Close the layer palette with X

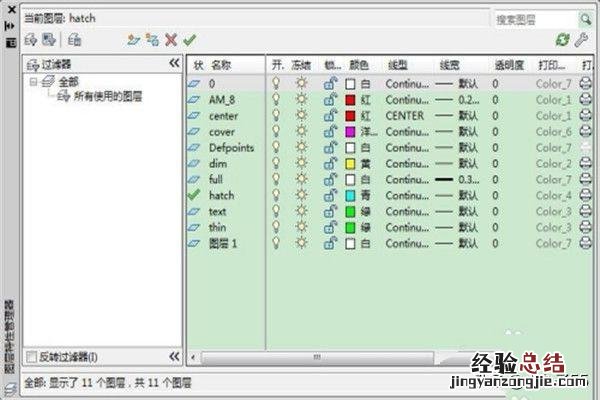click(11, 10)
